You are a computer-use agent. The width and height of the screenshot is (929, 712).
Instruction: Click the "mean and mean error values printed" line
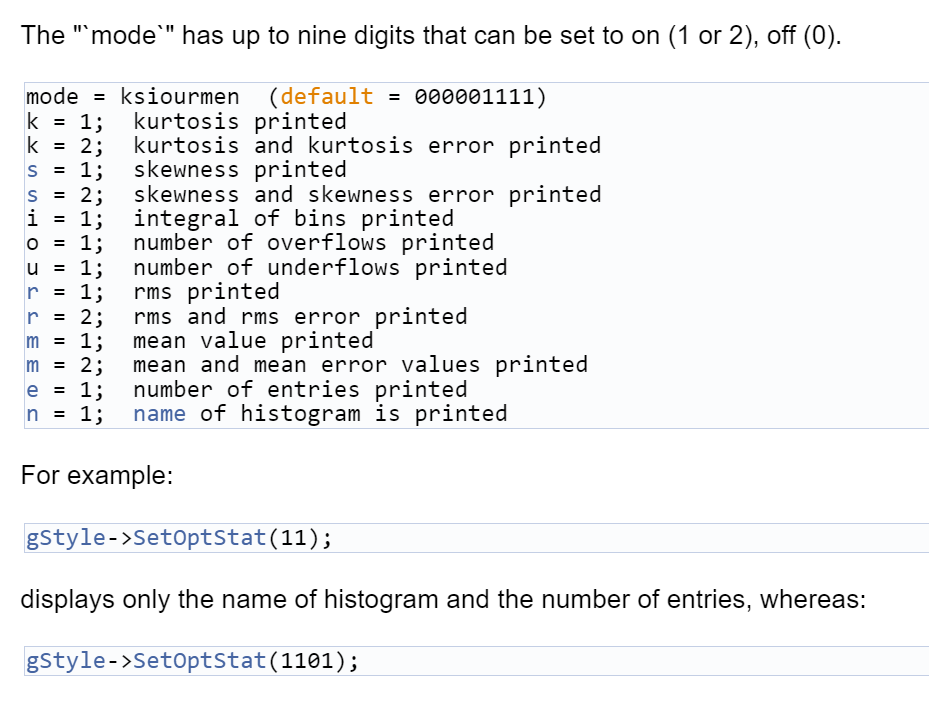click(360, 365)
